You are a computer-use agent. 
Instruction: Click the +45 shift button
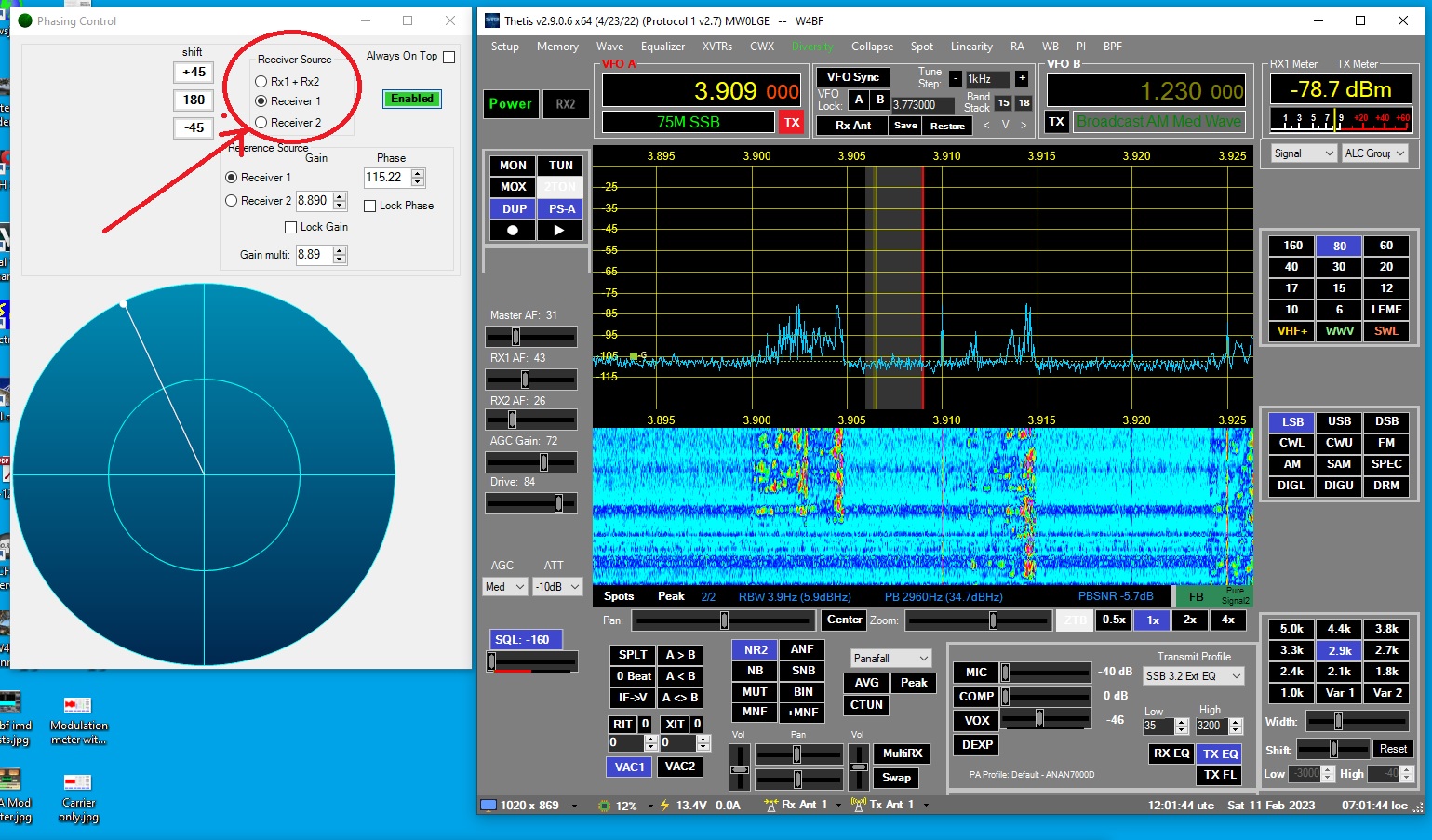click(x=194, y=72)
